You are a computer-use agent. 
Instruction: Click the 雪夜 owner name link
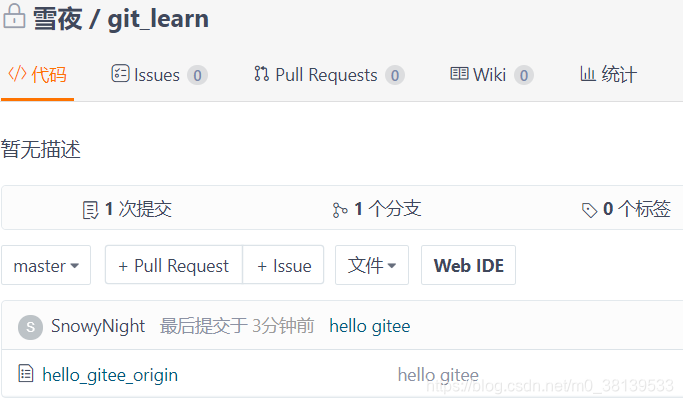tap(57, 19)
